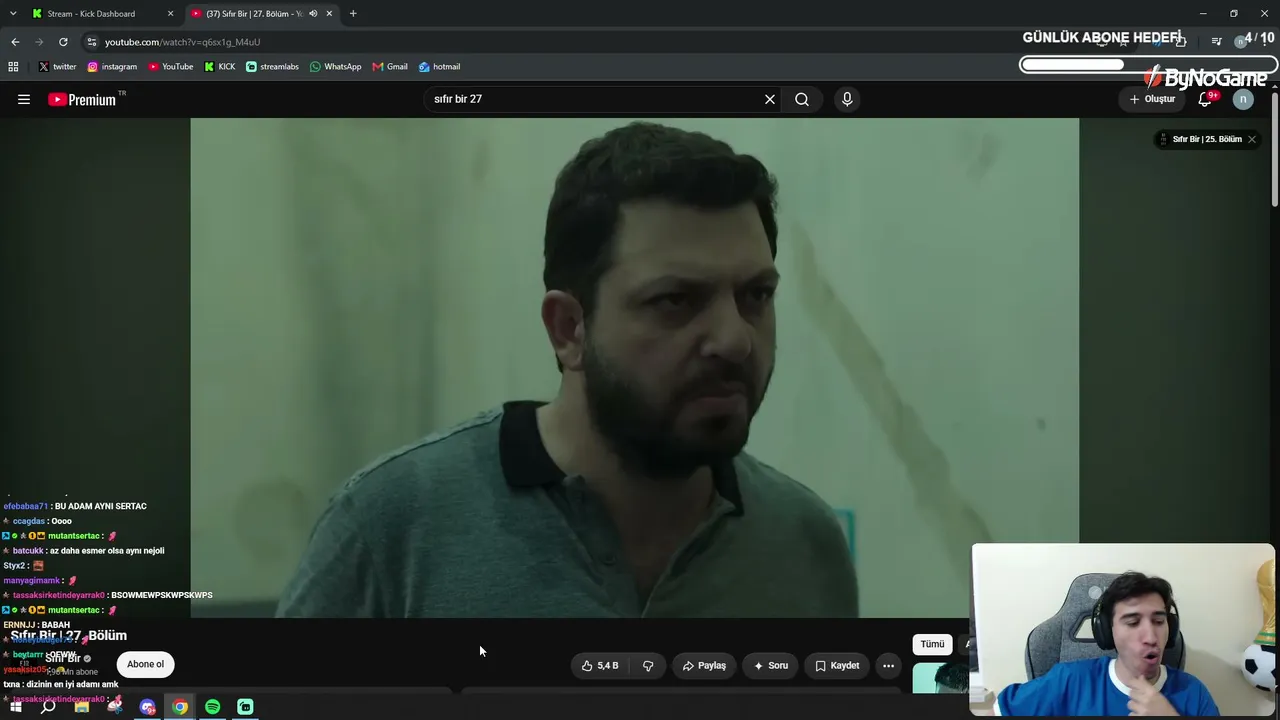Share the video with Paylaş
Viewport: 1280px width, 720px height.
704,665
